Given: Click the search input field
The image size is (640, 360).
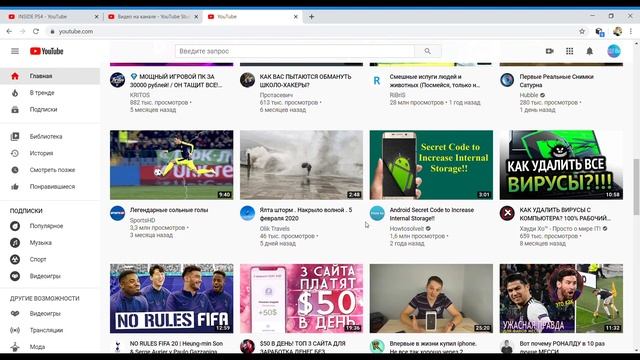Looking at the screenshot, I should click(x=295, y=51).
